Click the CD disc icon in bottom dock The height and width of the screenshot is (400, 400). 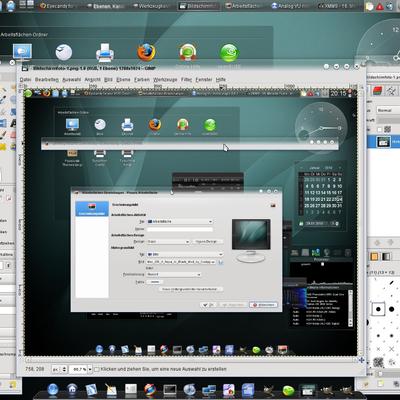coord(190,390)
